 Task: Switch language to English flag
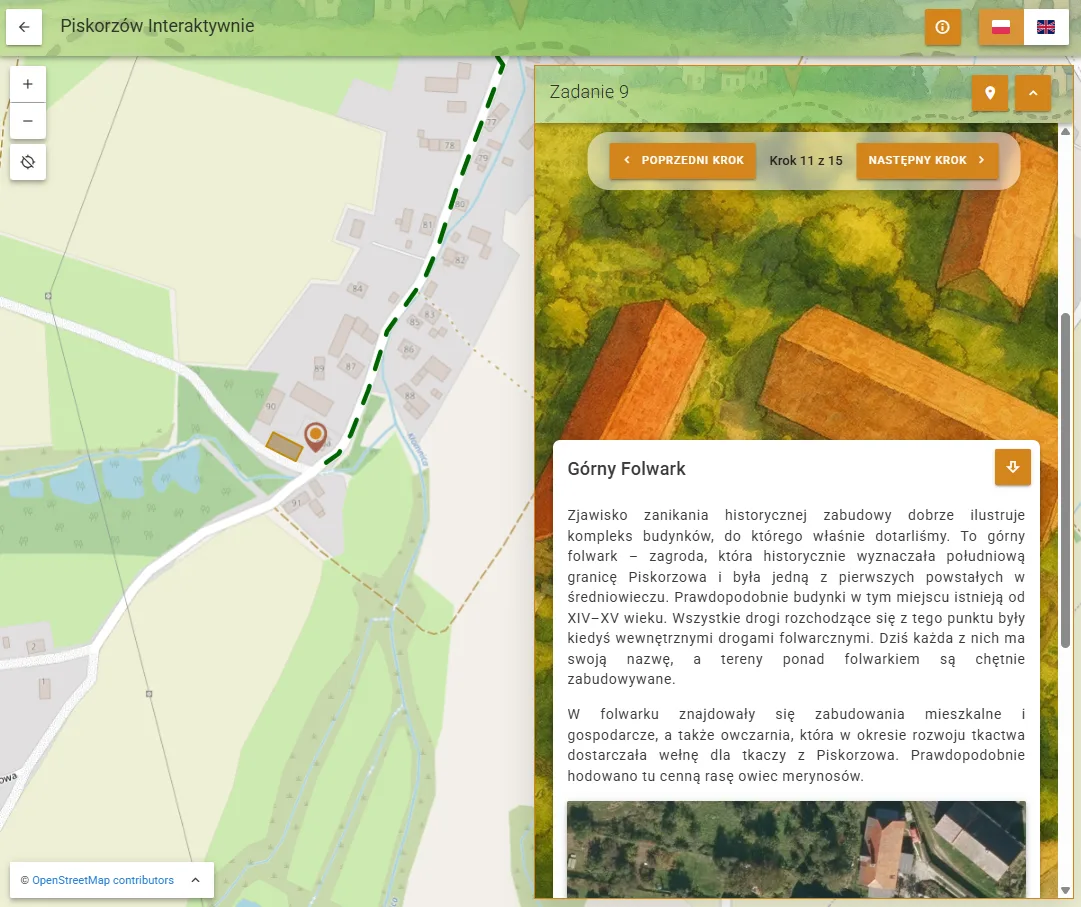(1046, 27)
